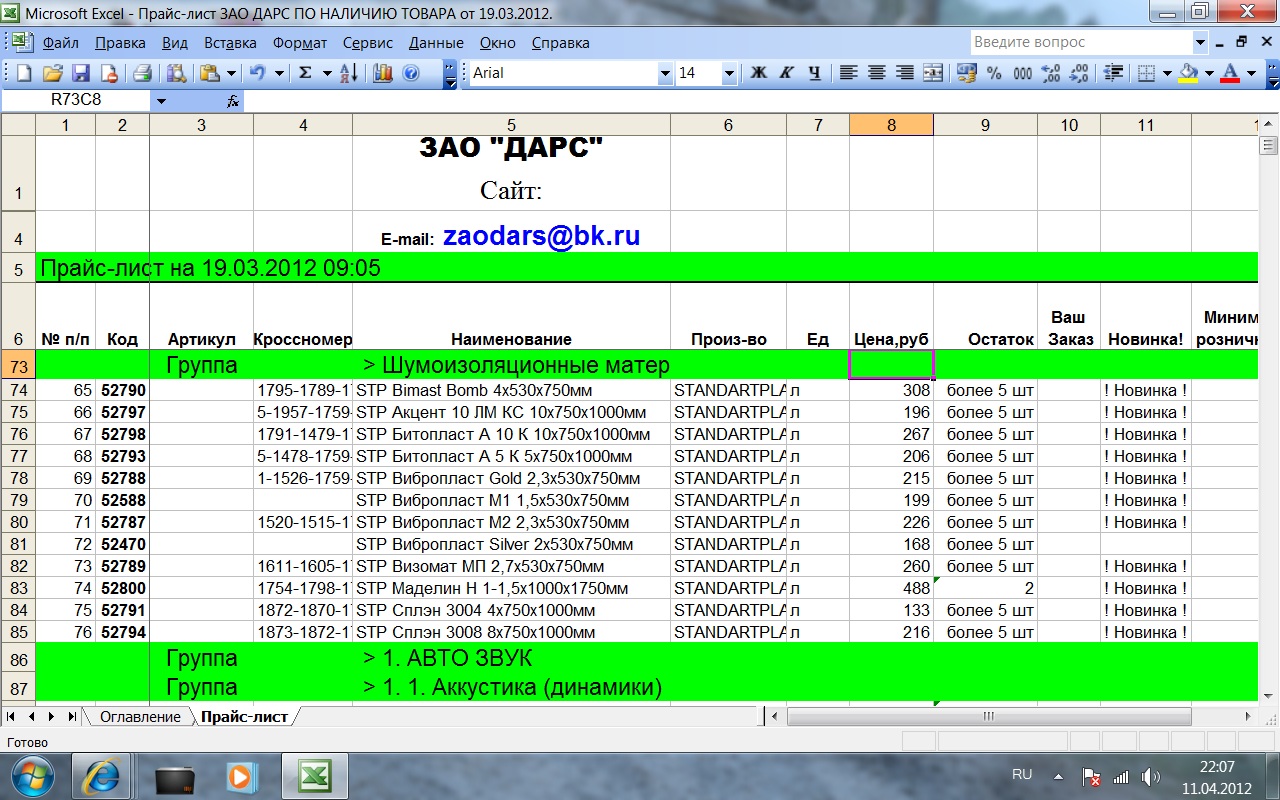The height and width of the screenshot is (800, 1280).
Task: Apply Currency format icon
Action: pos(966,73)
